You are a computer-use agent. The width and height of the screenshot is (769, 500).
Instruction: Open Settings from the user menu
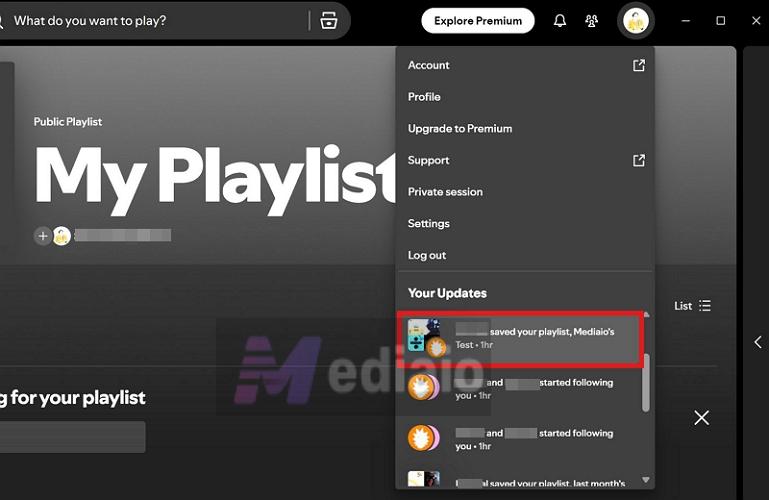tap(525, 224)
